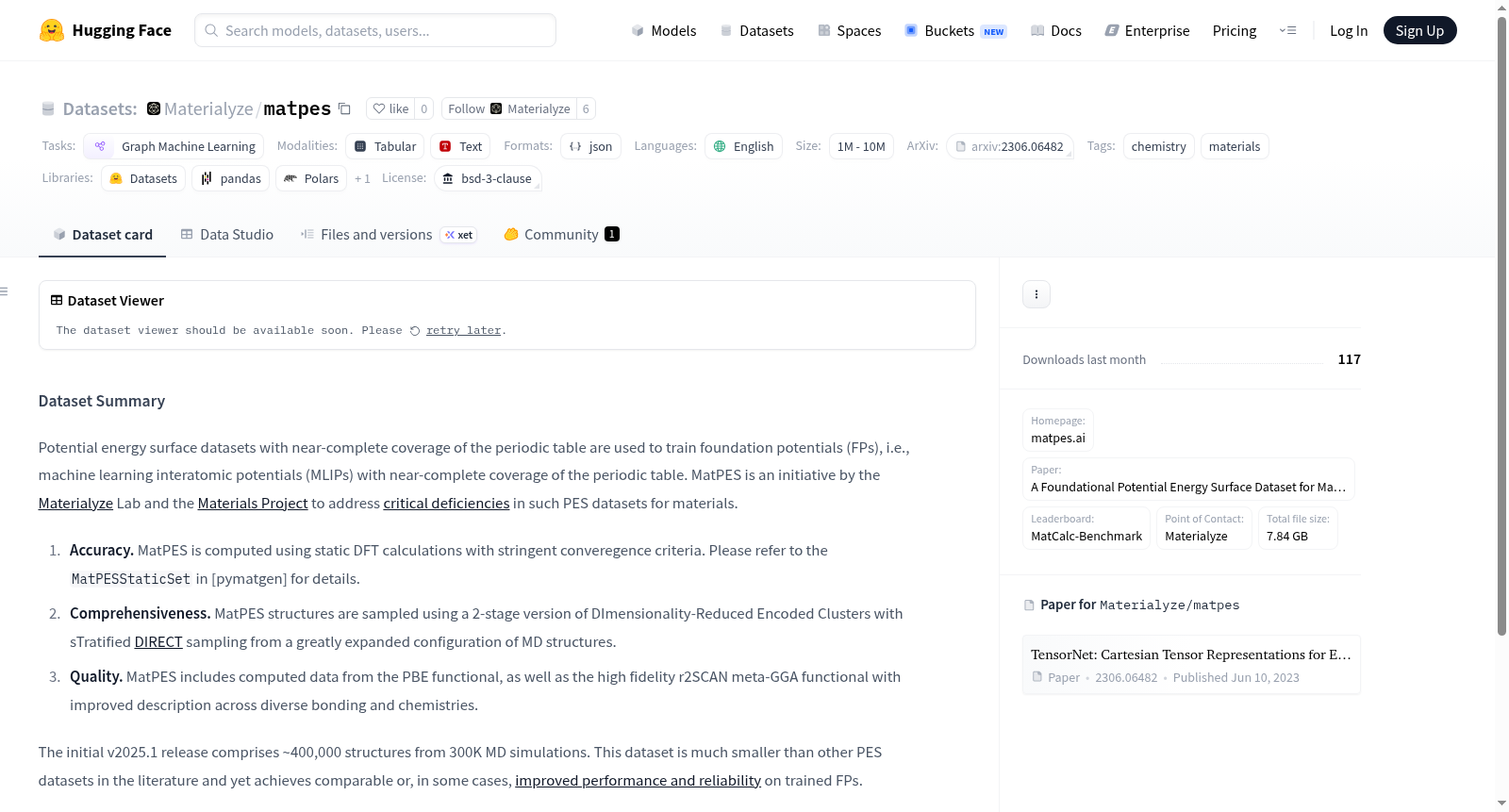Click the xet storage badge

[x=459, y=235]
